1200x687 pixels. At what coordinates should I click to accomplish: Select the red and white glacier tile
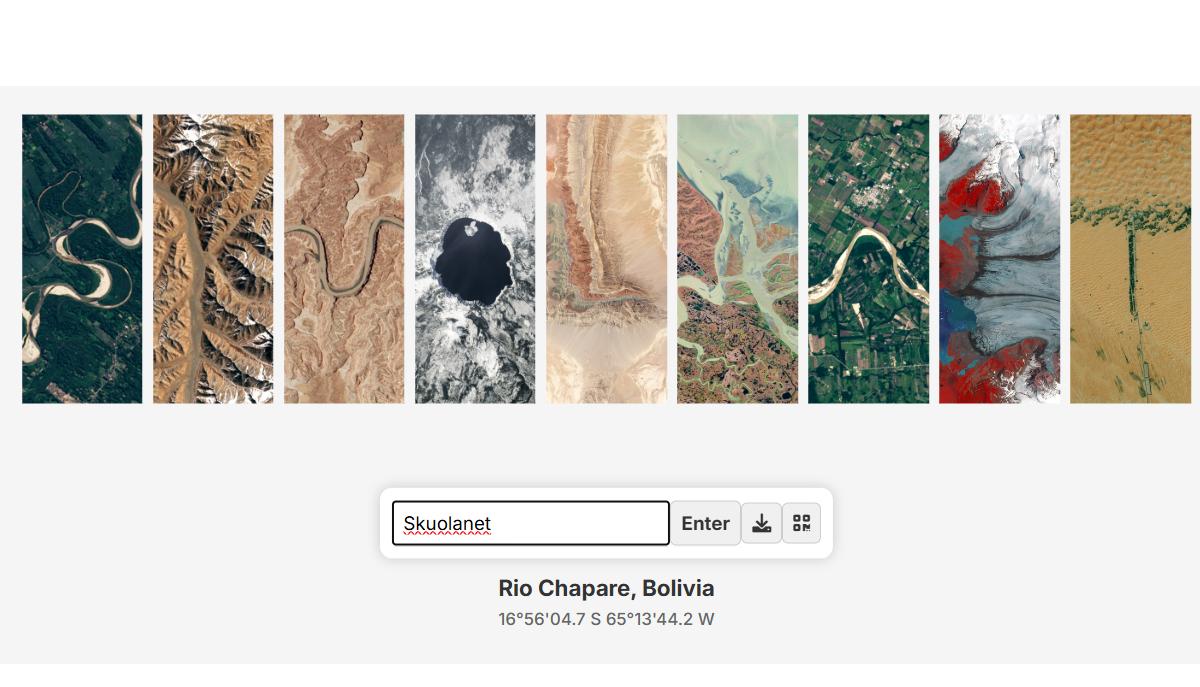999,259
